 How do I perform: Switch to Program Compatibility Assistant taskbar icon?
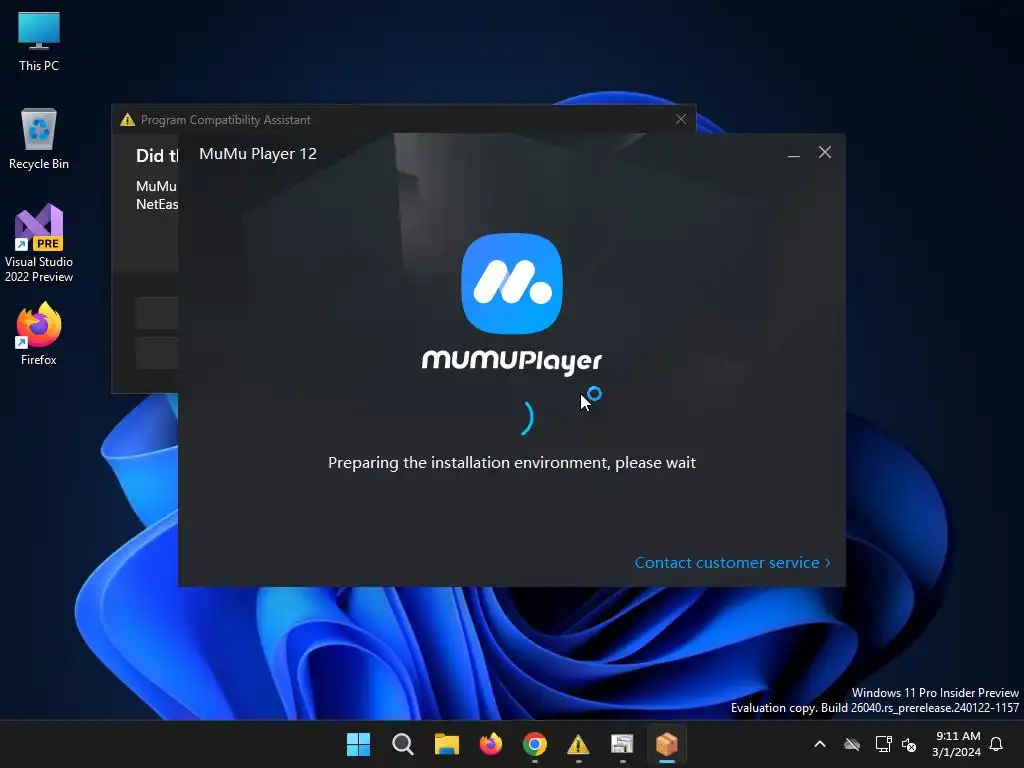coord(578,744)
